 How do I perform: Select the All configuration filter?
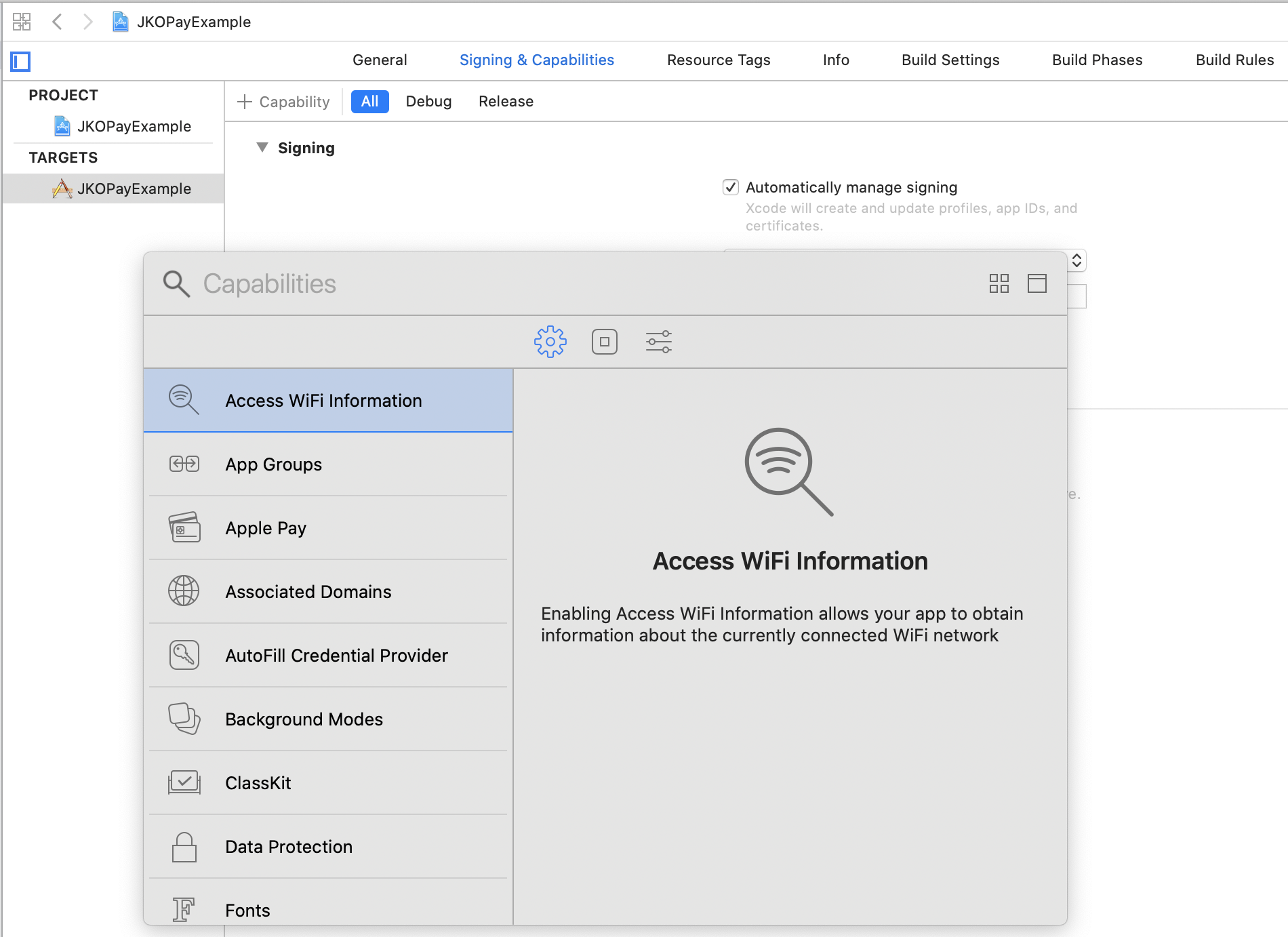(369, 102)
